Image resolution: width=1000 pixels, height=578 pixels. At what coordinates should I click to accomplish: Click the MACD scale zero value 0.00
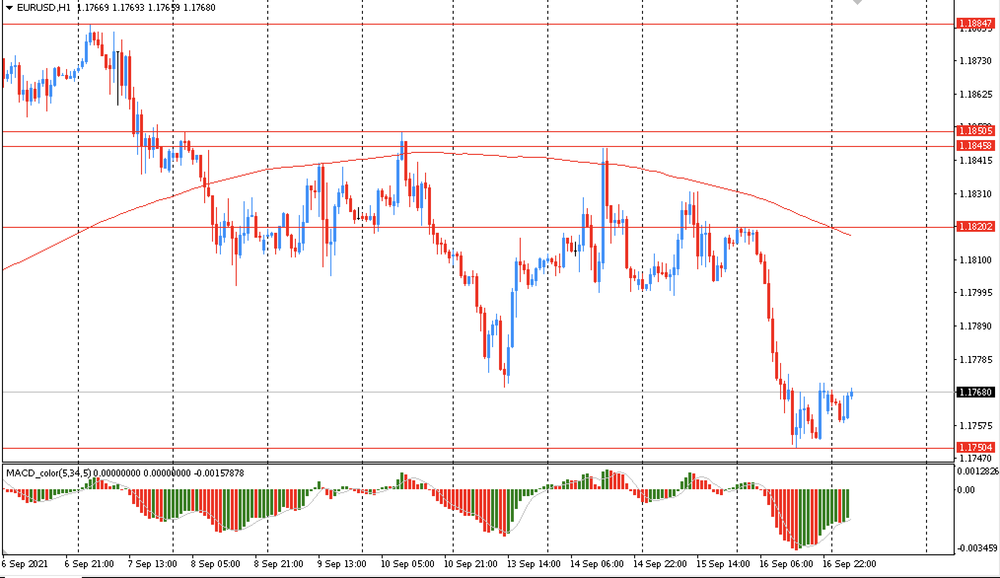[967, 490]
